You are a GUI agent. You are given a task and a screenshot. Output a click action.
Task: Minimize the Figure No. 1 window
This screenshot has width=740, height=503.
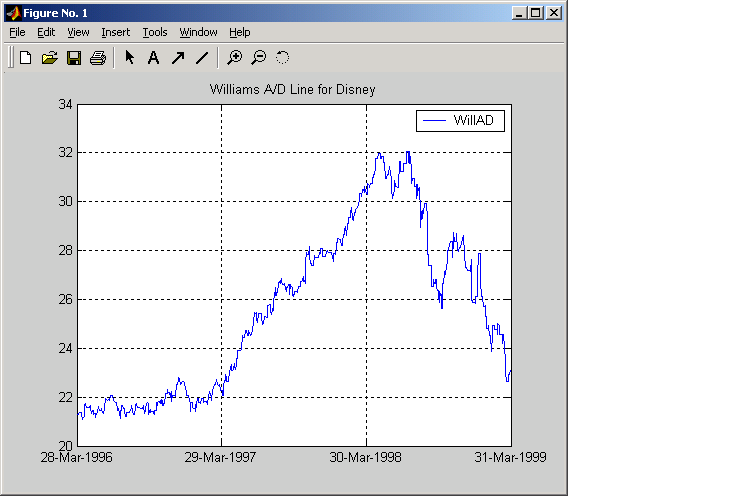point(519,13)
